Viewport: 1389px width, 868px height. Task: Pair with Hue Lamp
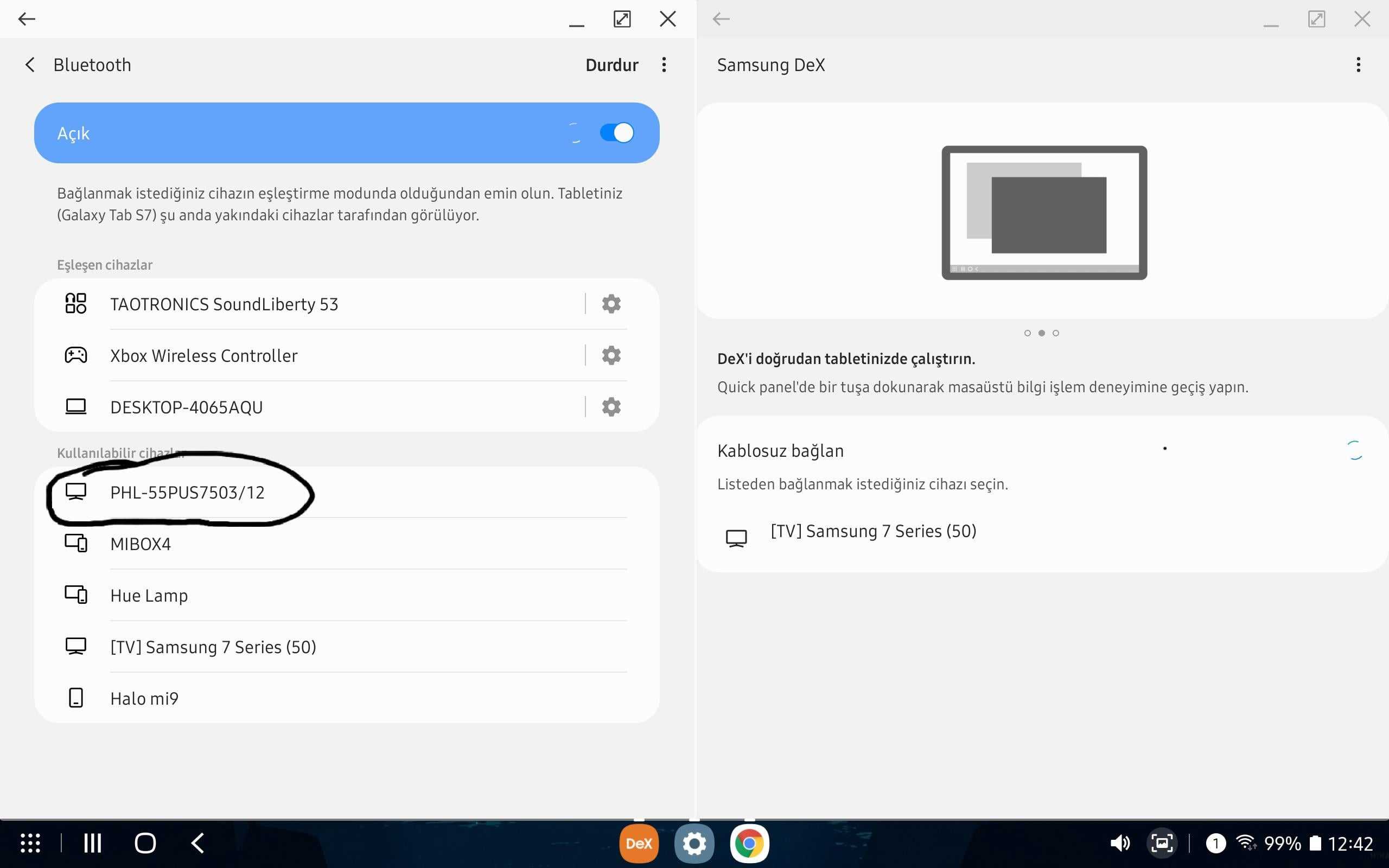tap(347, 595)
